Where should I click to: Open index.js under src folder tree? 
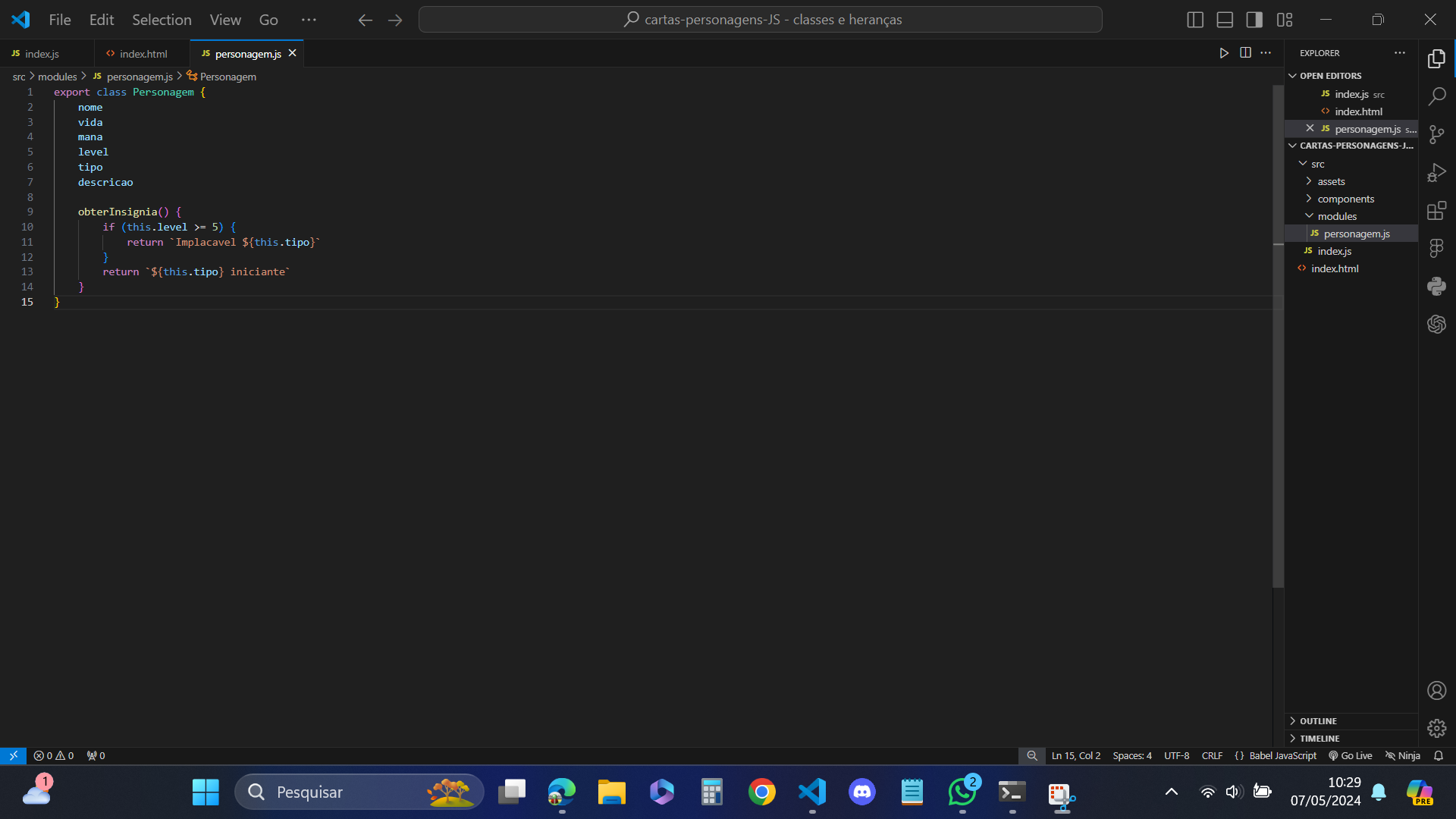[x=1351, y=251]
